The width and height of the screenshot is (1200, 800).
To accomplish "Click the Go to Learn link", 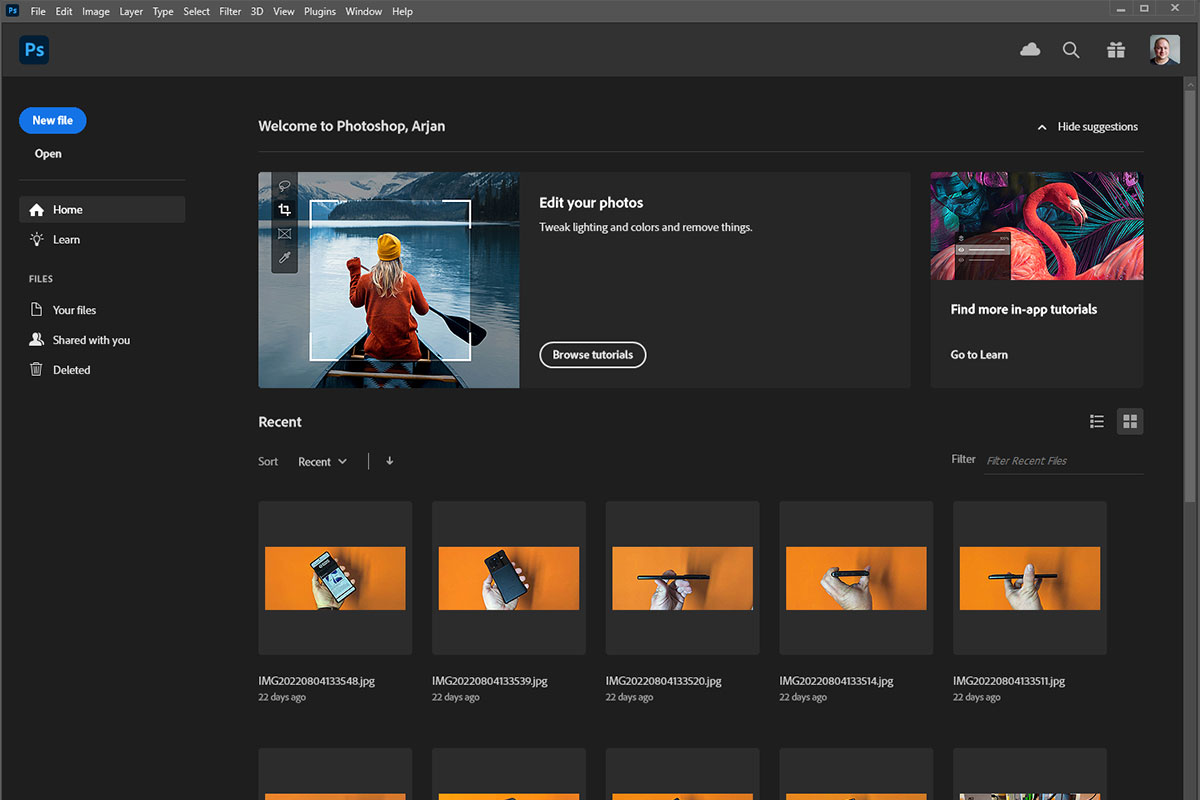I will (979, 355).
